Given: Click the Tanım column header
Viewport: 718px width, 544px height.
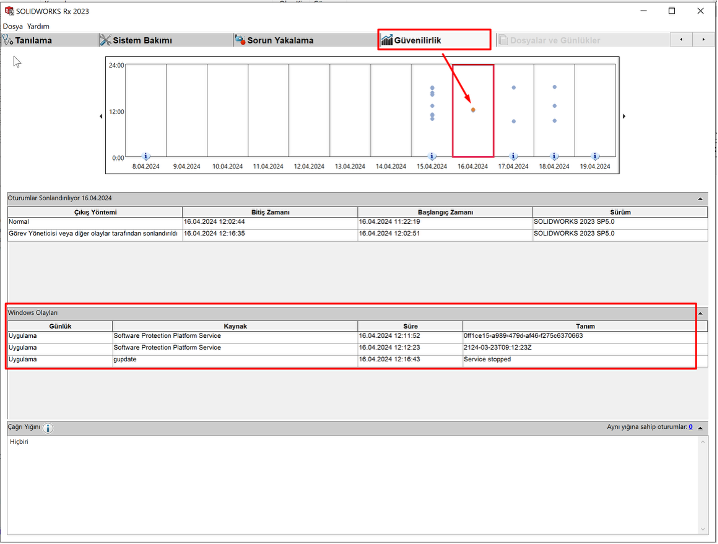Looking at the screenshot, I should [x=585, y=326].
